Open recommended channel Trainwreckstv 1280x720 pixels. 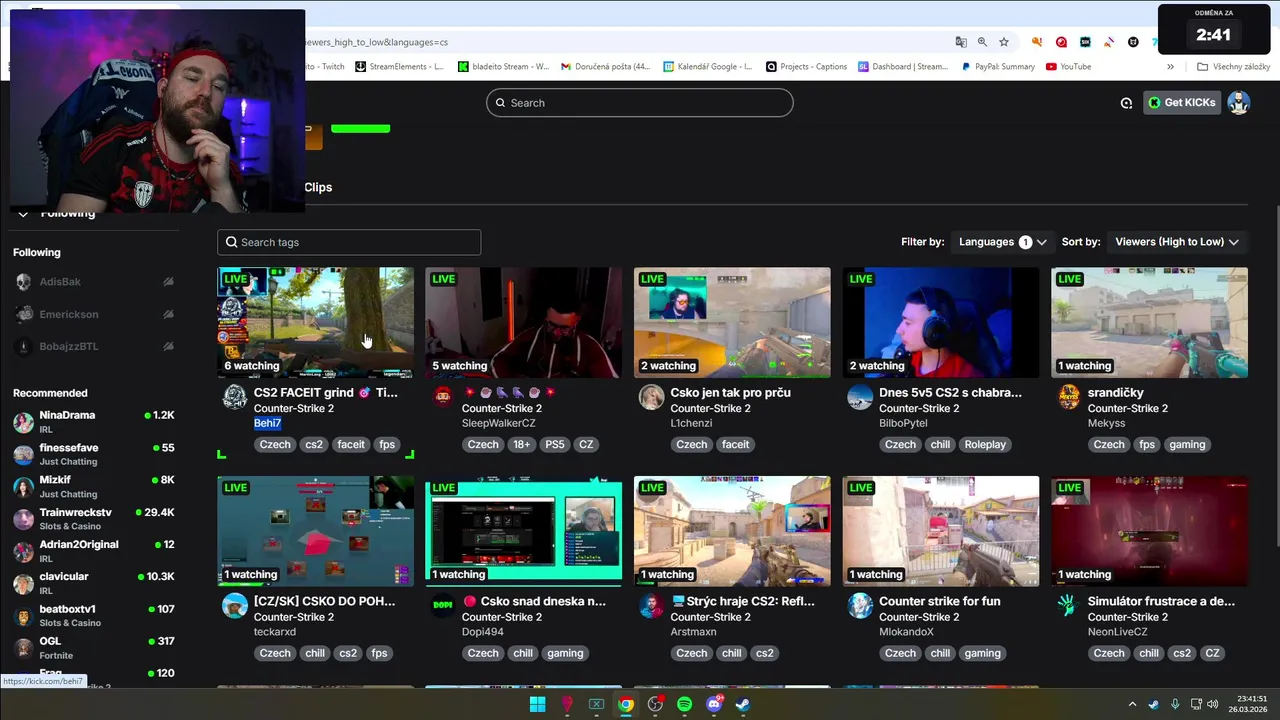point(94,519)
